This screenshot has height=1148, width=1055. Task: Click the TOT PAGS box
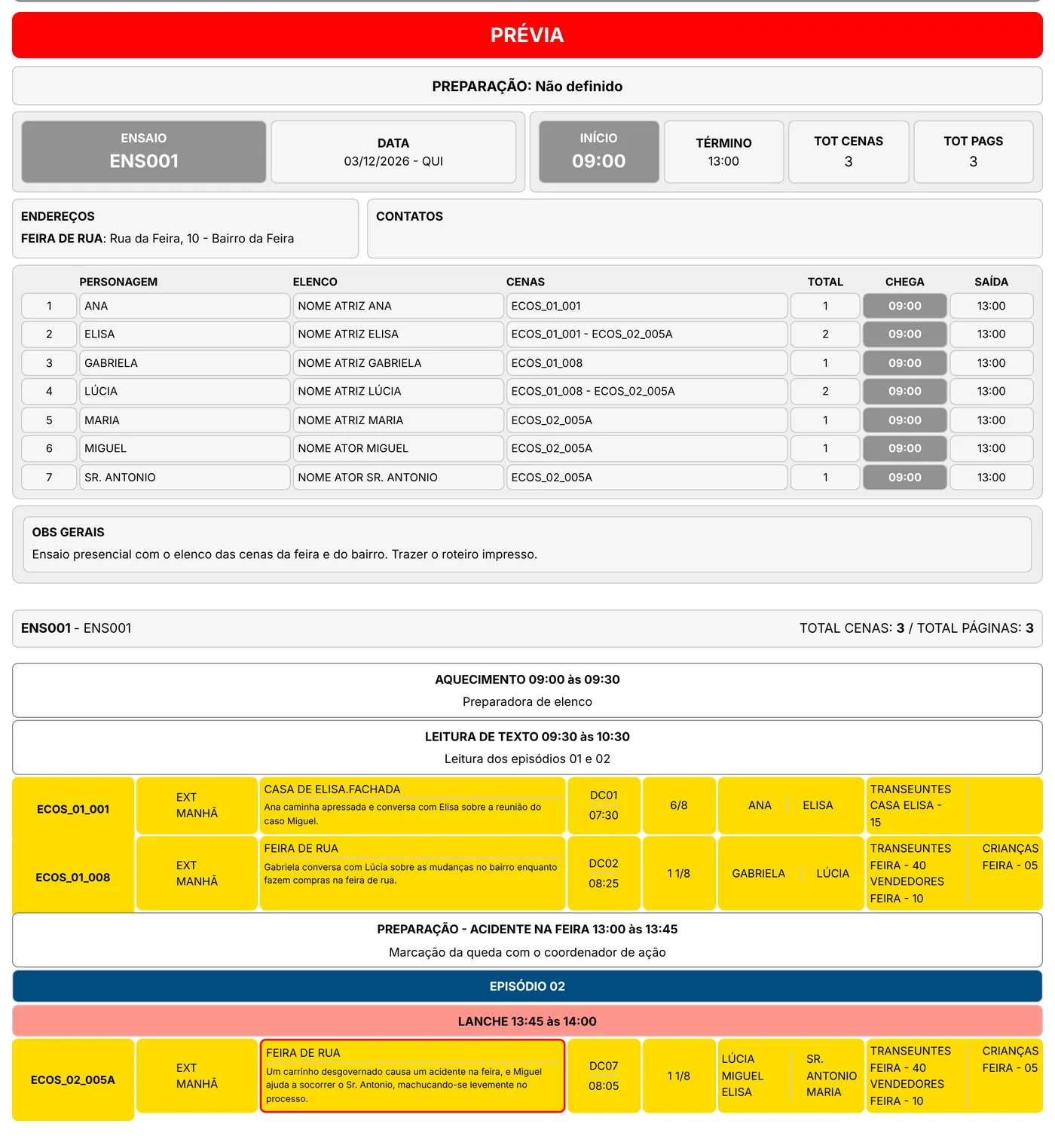tap(974, 151)
